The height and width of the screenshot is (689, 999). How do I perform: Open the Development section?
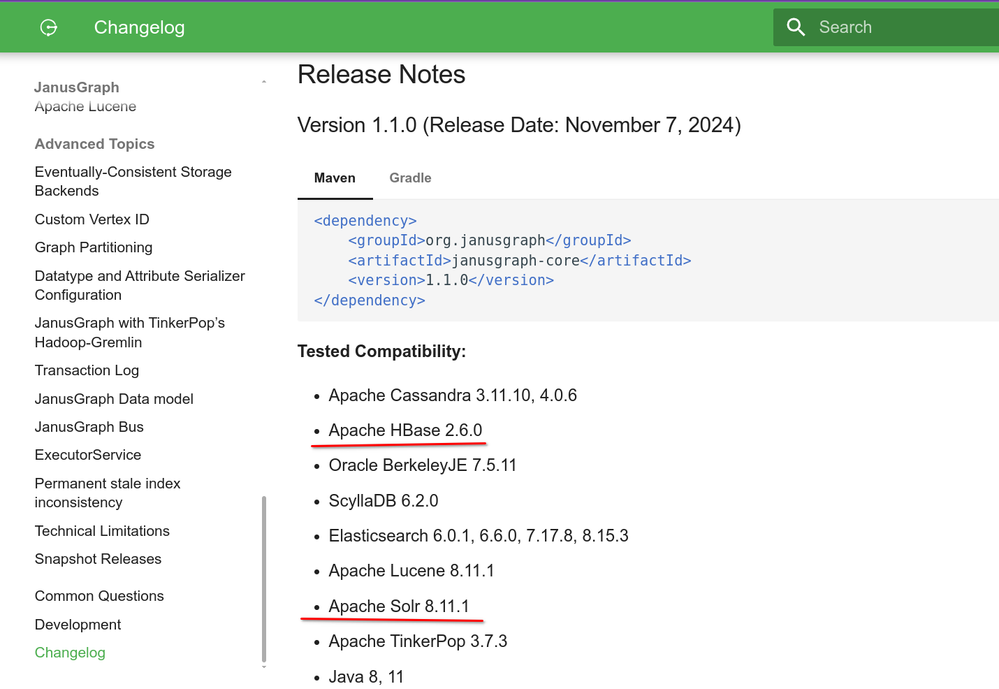(x=78, y=625)
